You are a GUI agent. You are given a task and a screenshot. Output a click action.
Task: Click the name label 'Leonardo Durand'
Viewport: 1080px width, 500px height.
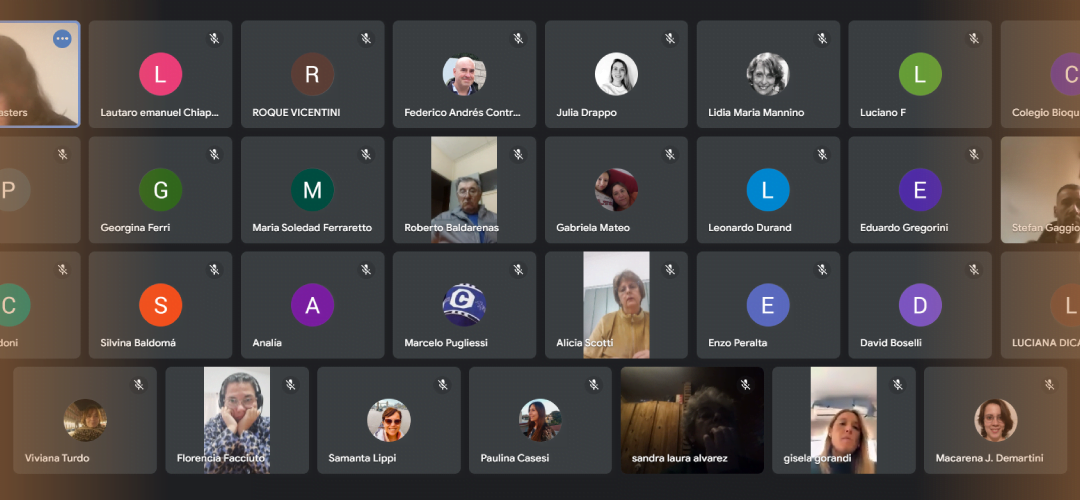click(x=749, y=227)
